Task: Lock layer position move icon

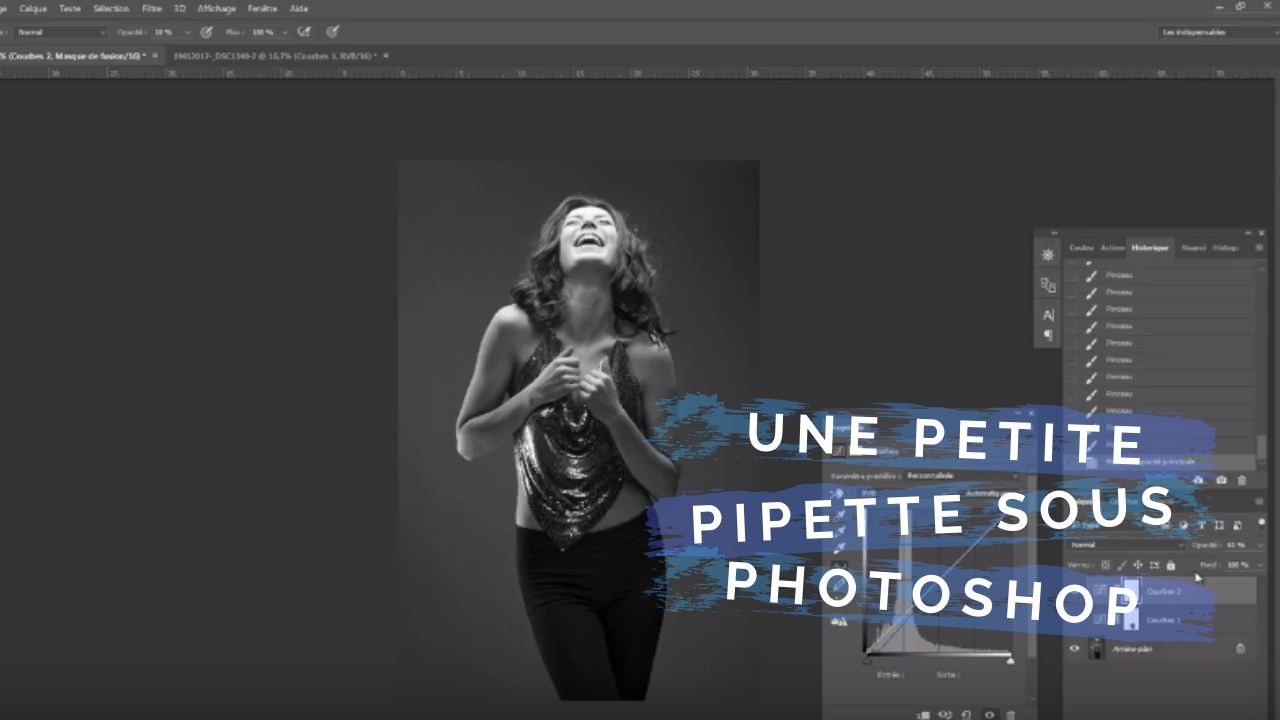Action: [1137, 565]
